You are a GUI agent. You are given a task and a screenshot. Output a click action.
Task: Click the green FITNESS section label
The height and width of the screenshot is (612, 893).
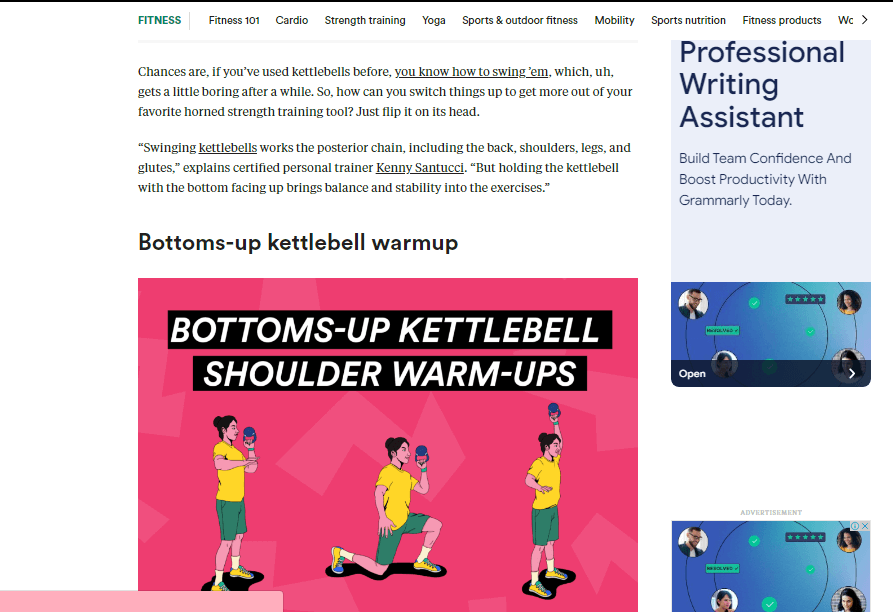(x=159, y=20)
